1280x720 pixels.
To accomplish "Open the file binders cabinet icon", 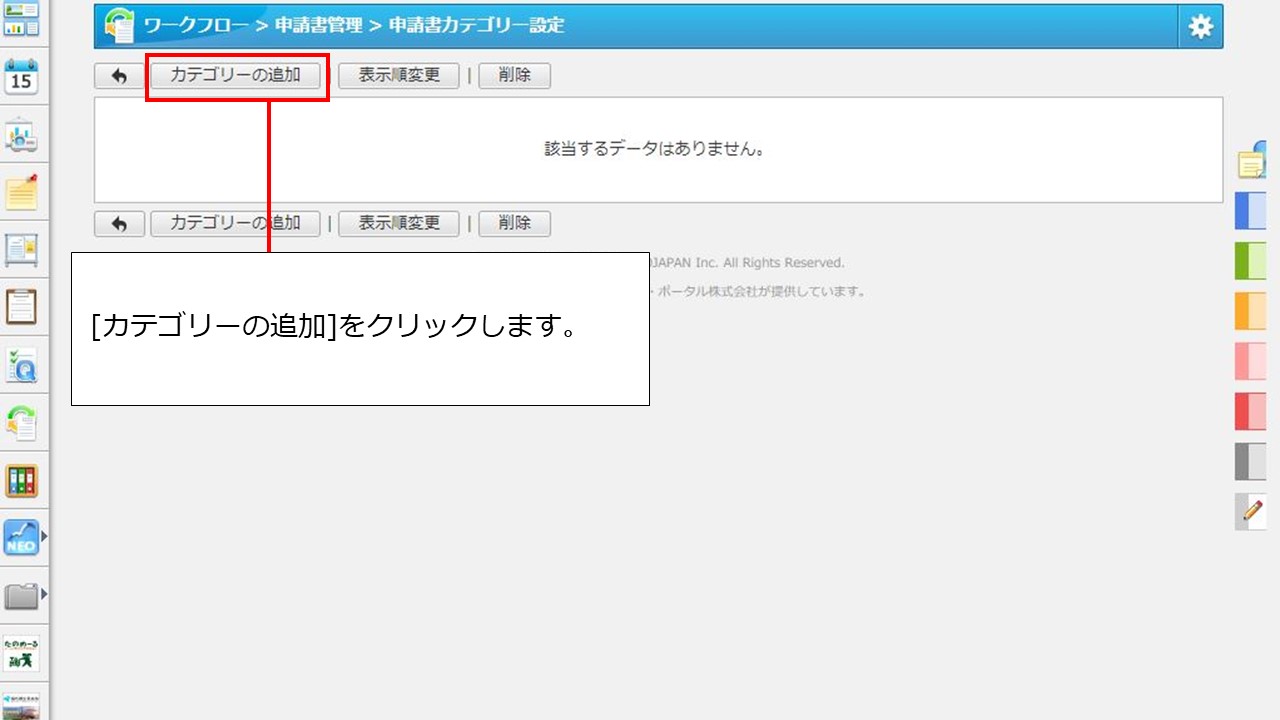I will coord(21,481).
